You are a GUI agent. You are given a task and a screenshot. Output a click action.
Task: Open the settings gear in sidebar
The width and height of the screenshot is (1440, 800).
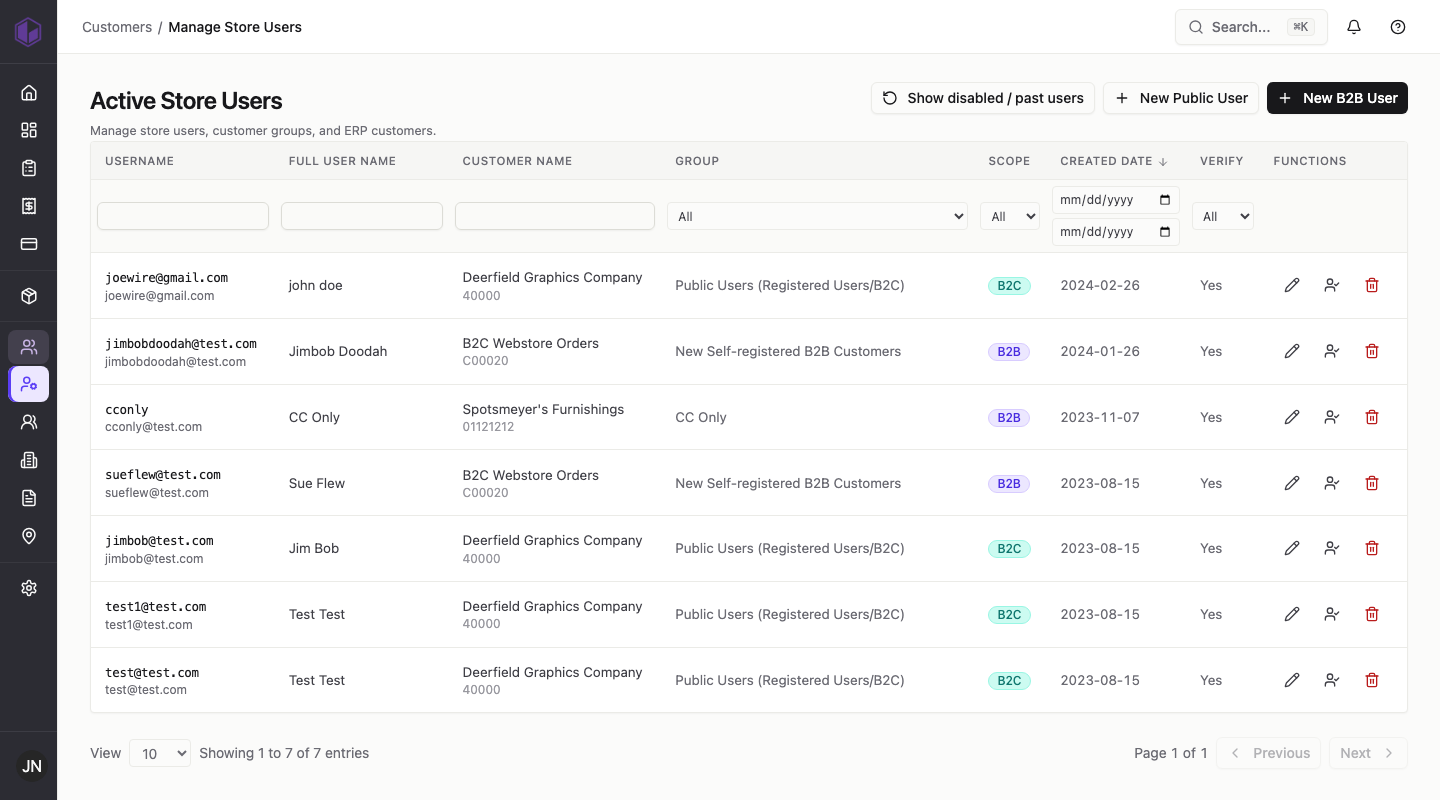coord(29,588)
